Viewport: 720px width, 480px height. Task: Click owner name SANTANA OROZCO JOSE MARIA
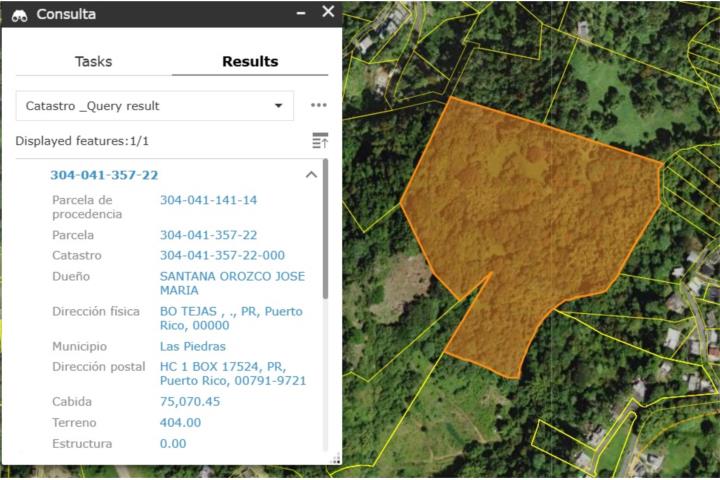click(x=232, y=283)
